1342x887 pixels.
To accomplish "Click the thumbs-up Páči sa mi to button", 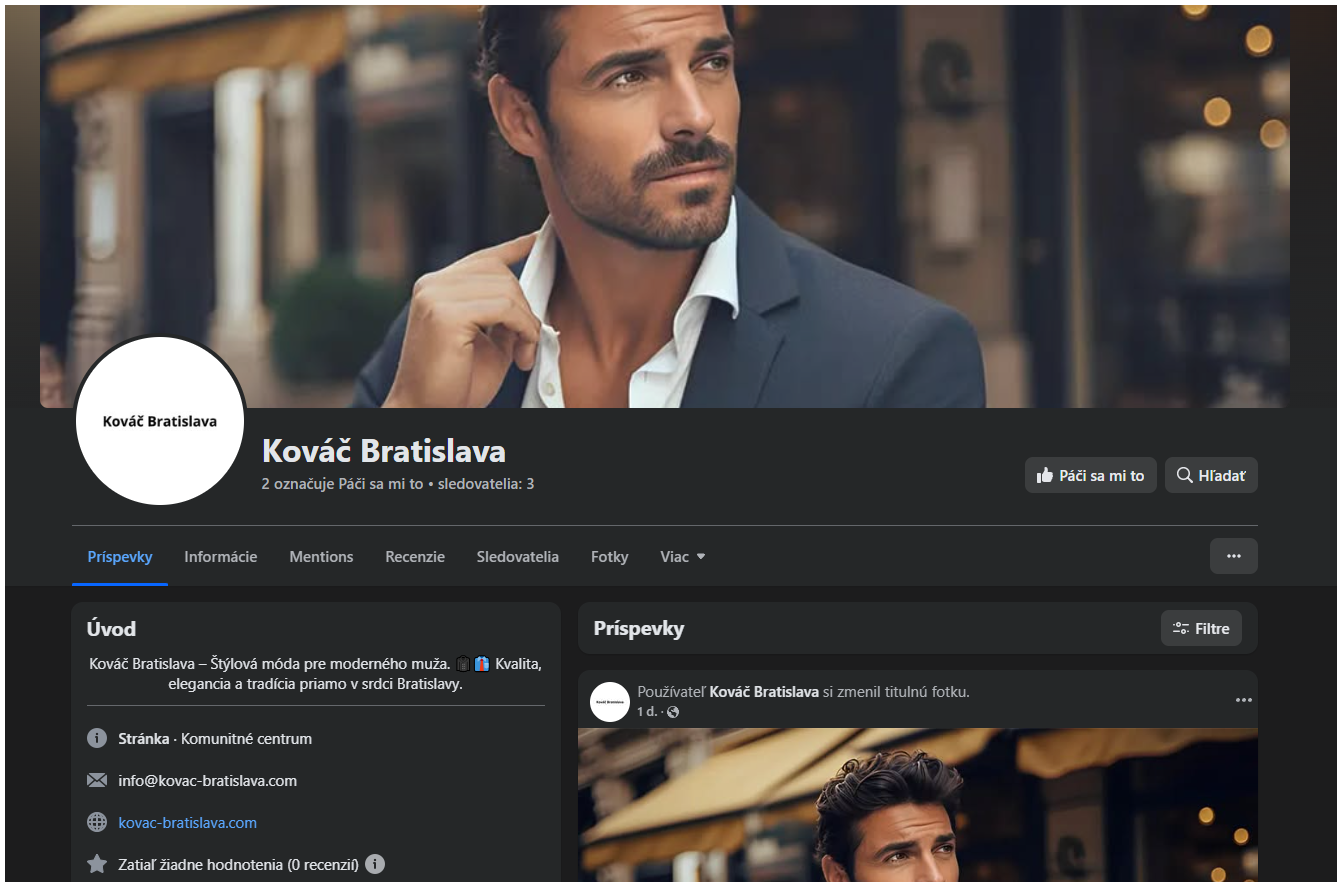I will pyautogui.click(x=1091, y=475).
